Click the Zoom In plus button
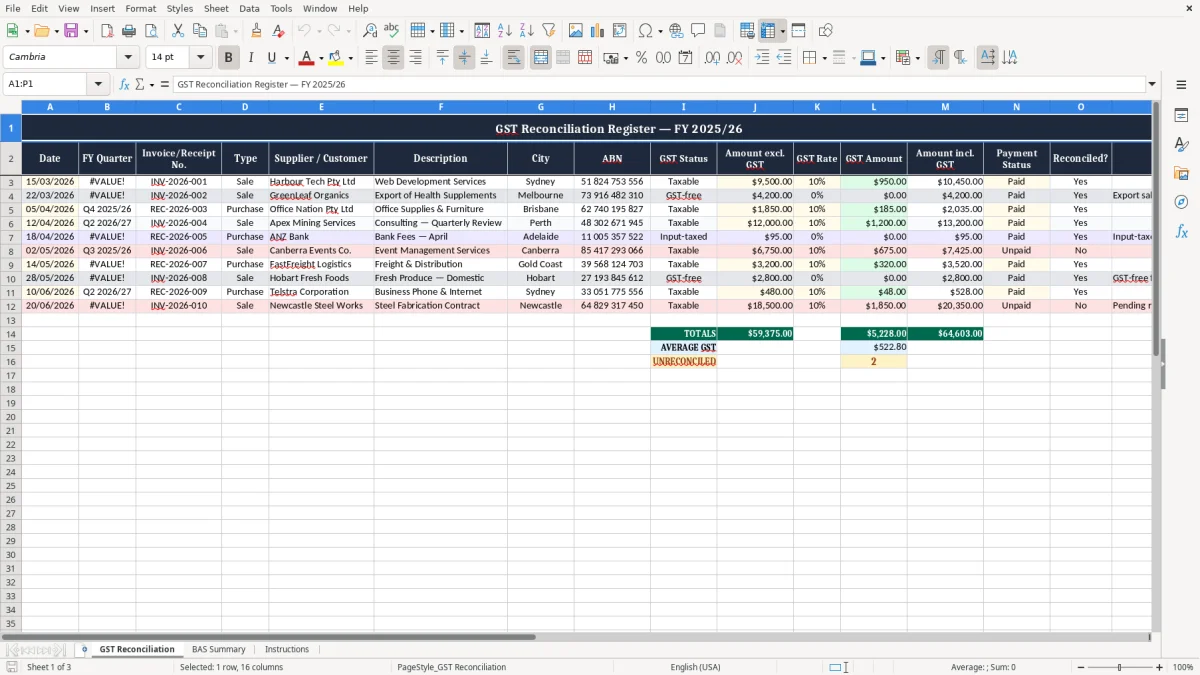 [1160, 667]
